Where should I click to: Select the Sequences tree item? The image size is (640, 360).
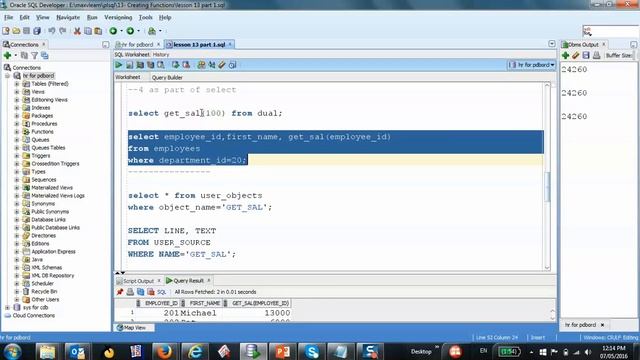pyautogui.click(x=44, y=180)
